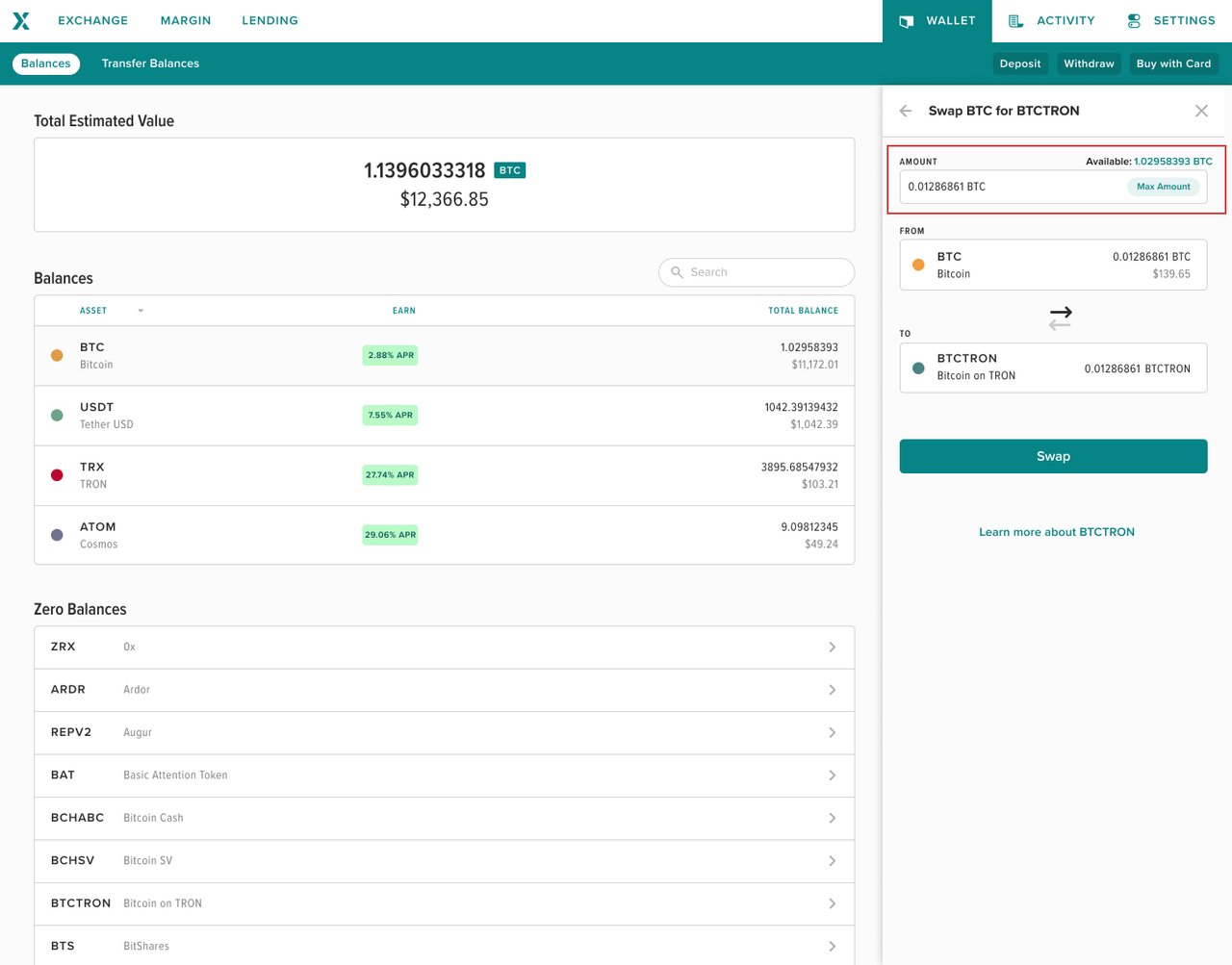Screen dimensions: 1232x965
Task: Sort by the Earn column header
Action: [x=404, y=311]
